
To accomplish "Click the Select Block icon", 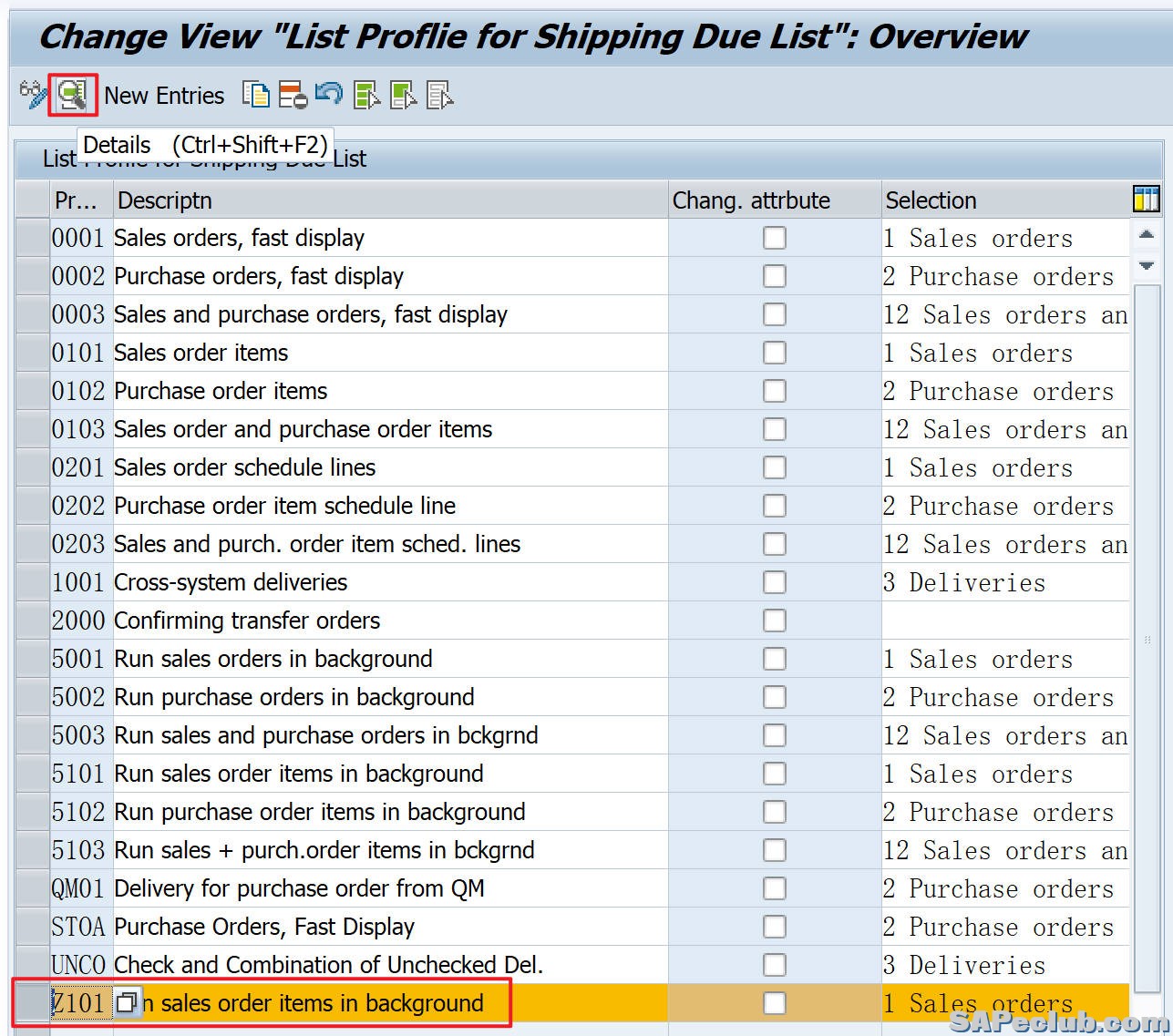I will click(403, 95).
